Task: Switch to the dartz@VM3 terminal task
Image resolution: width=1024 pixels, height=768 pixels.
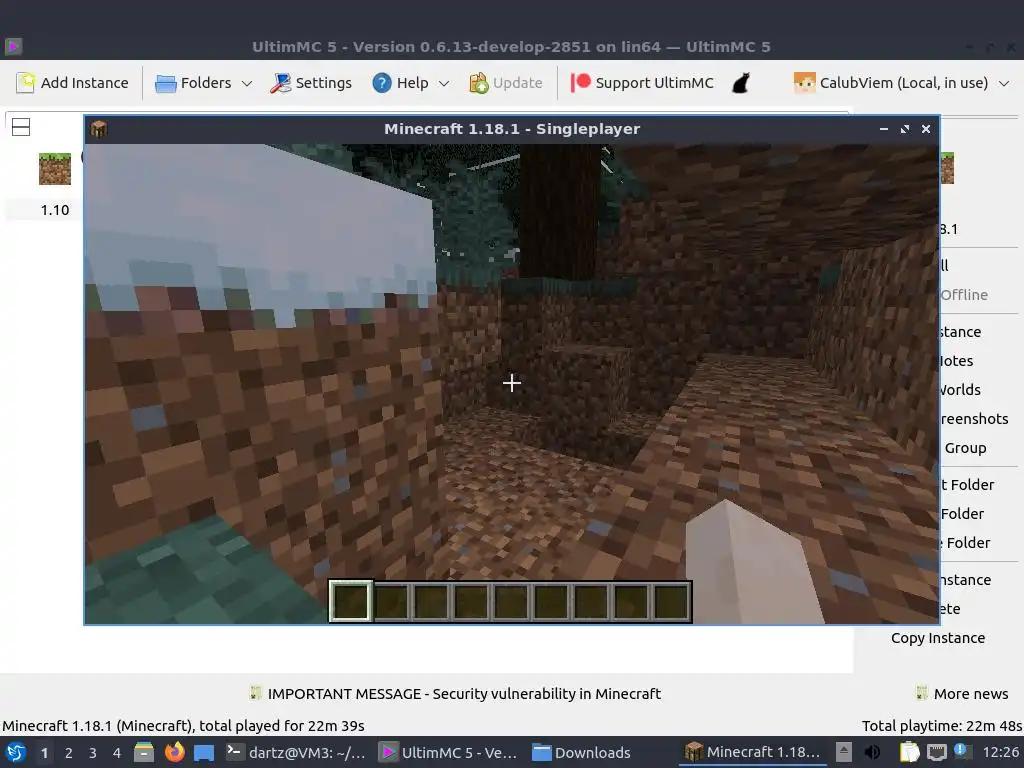Action: 296,752
